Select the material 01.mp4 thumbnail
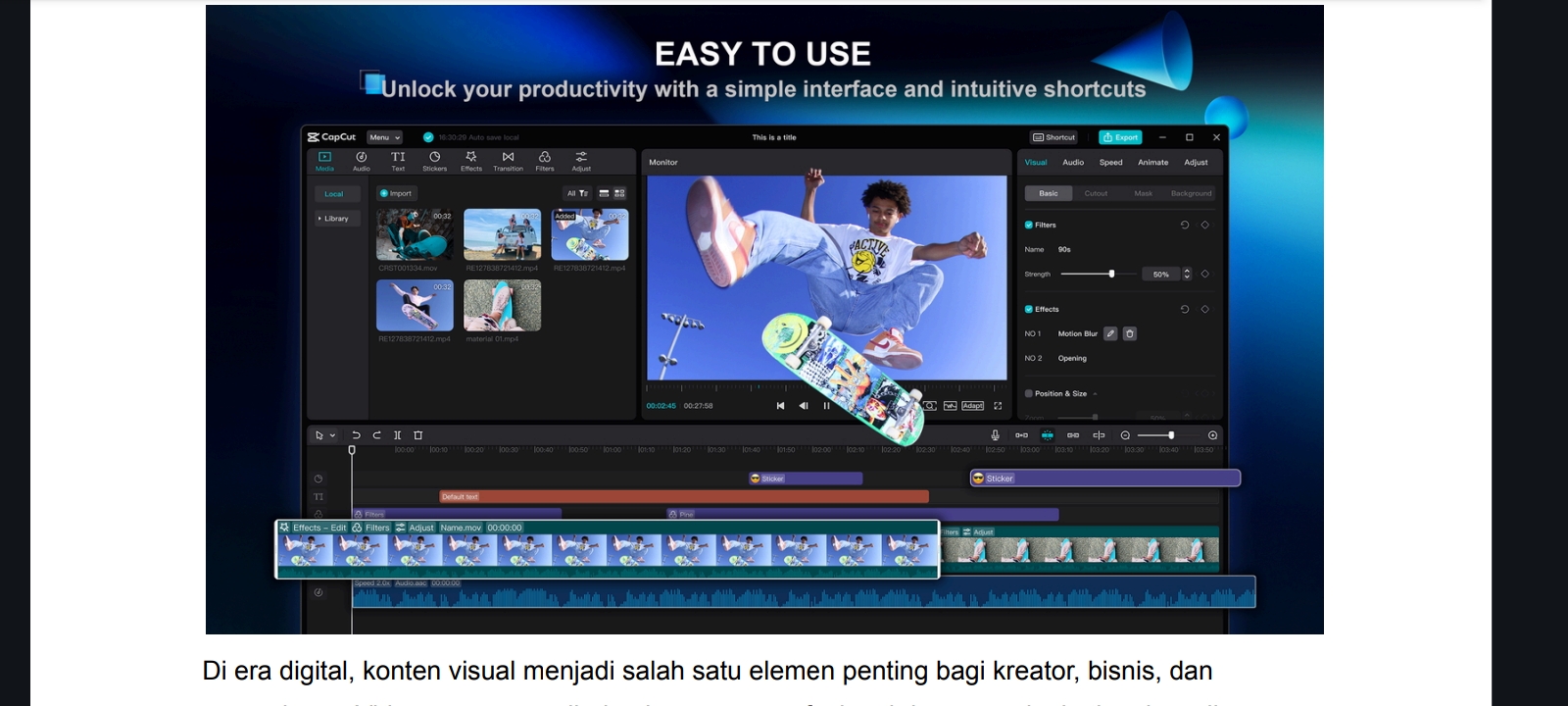The image size is (1568, 706). click(x=502, y=305)
